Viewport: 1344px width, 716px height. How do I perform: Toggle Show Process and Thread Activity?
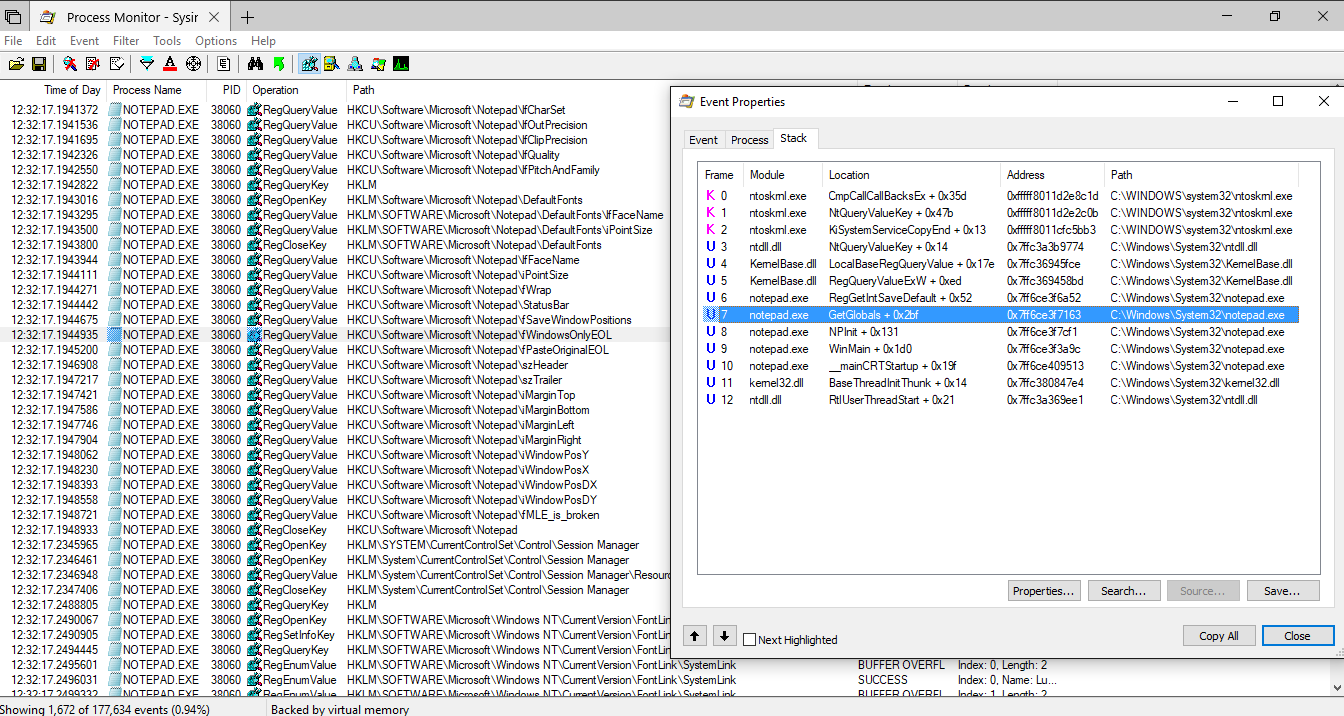[x=377, y=63]
